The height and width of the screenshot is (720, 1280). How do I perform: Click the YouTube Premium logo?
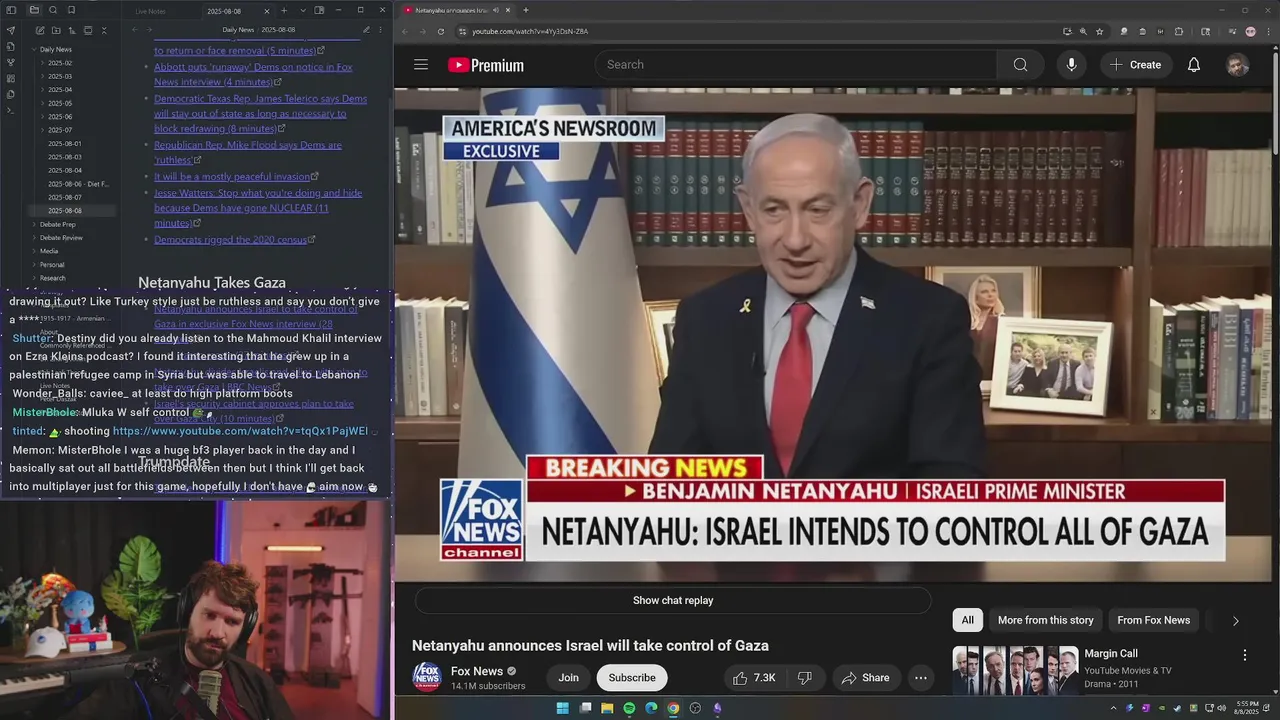486,65
